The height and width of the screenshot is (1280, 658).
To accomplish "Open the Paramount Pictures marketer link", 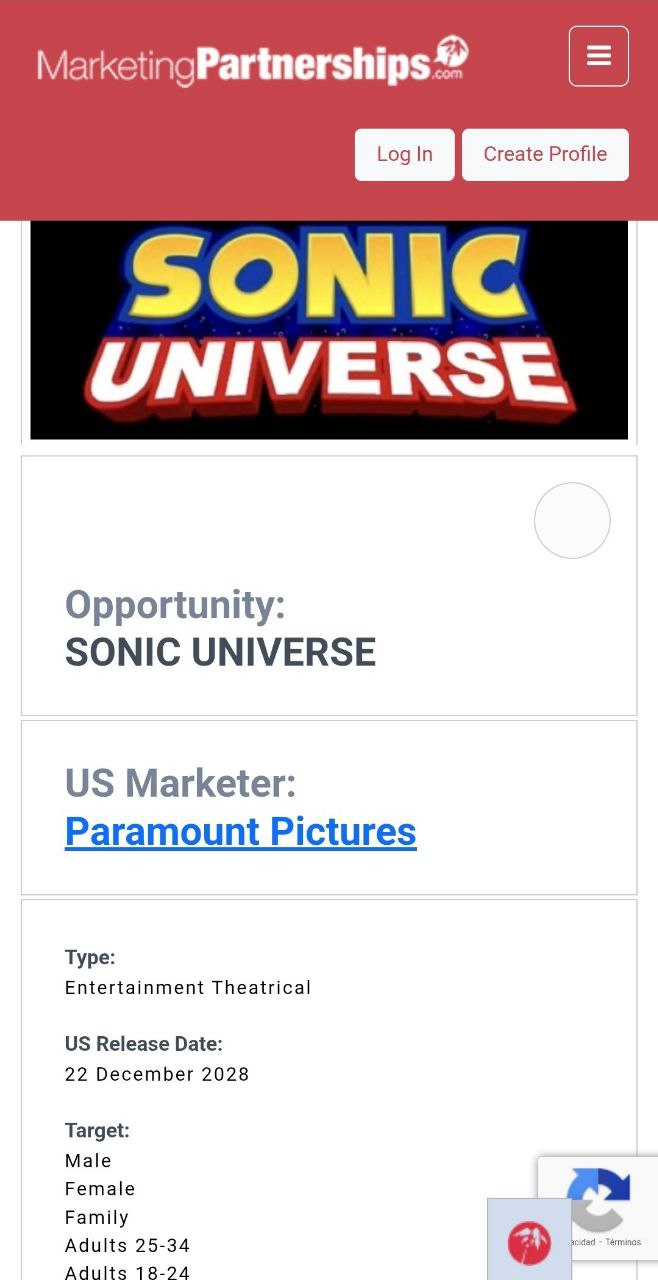I will (240, 831).
